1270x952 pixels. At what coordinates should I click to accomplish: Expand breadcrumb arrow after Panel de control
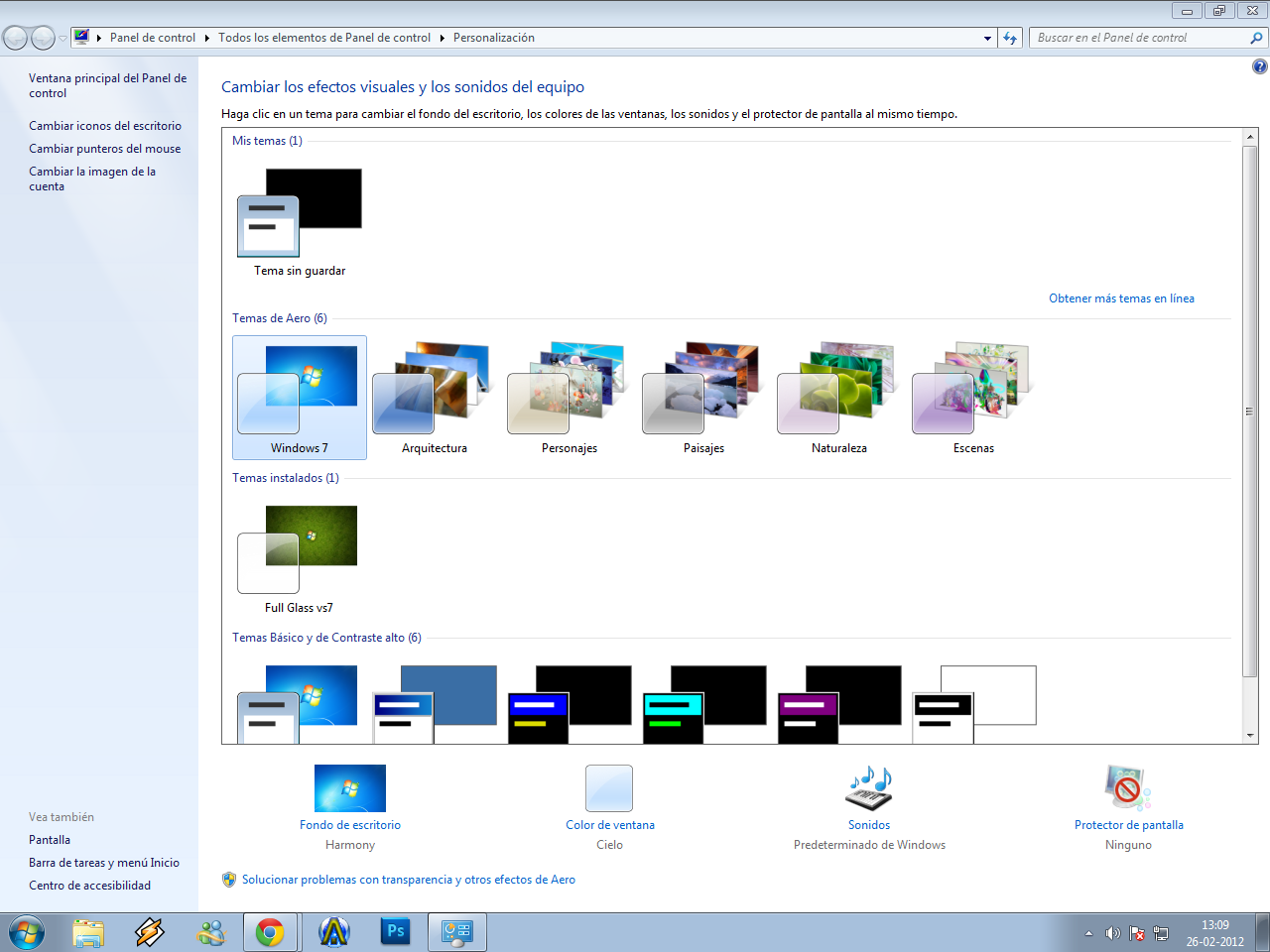pos(207,38)
